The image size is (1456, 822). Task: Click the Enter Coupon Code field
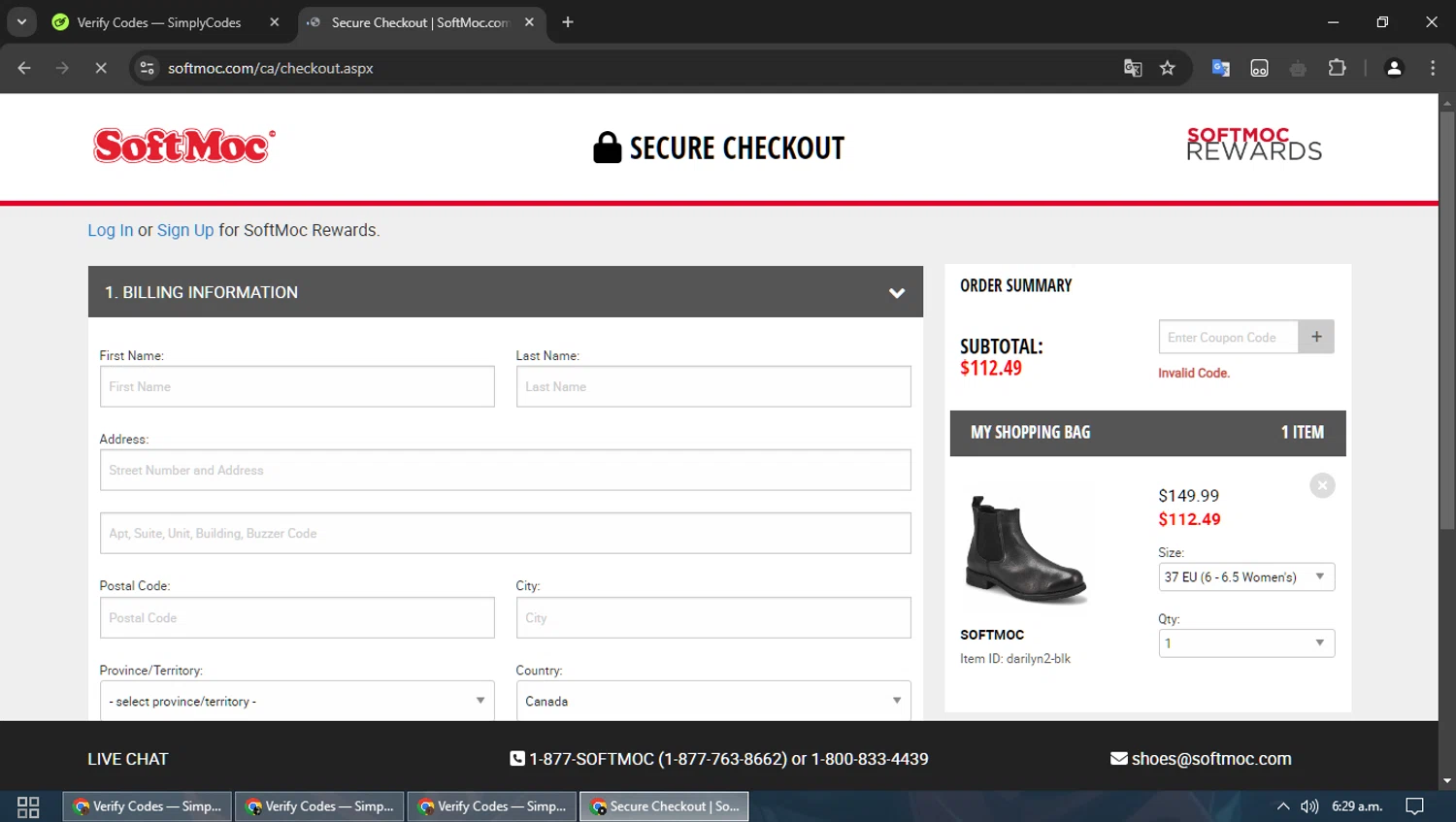pyautogui.click(x=1229, y=337)
